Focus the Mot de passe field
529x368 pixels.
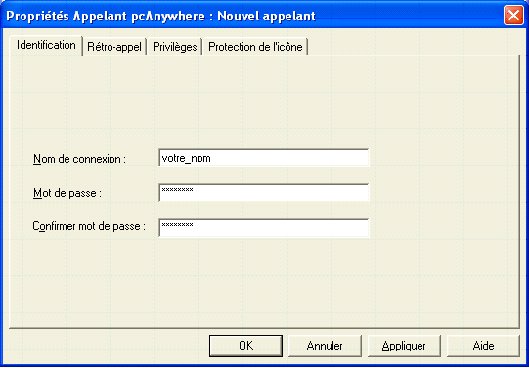click(264, 193)
